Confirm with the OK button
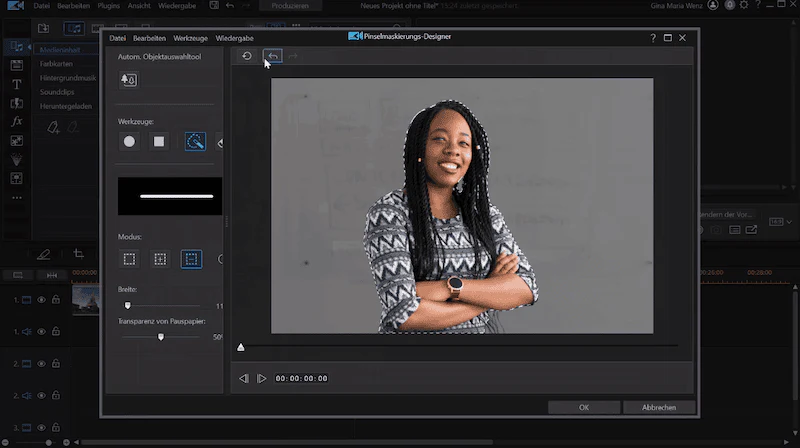The width and height of the screenshot is (800, 448). 584,407
